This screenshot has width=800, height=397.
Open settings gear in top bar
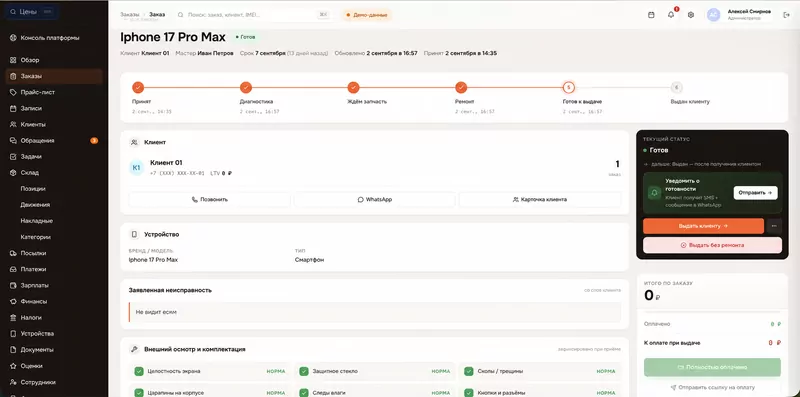691,15
